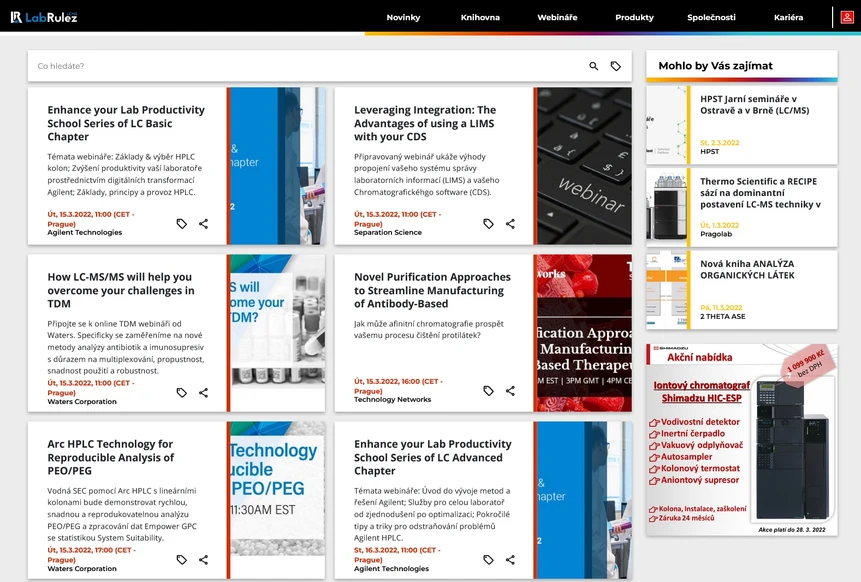This screenshot has height=582, width=861.
Task: Click the LabRulez logo
Action: (x=44, y=17)
